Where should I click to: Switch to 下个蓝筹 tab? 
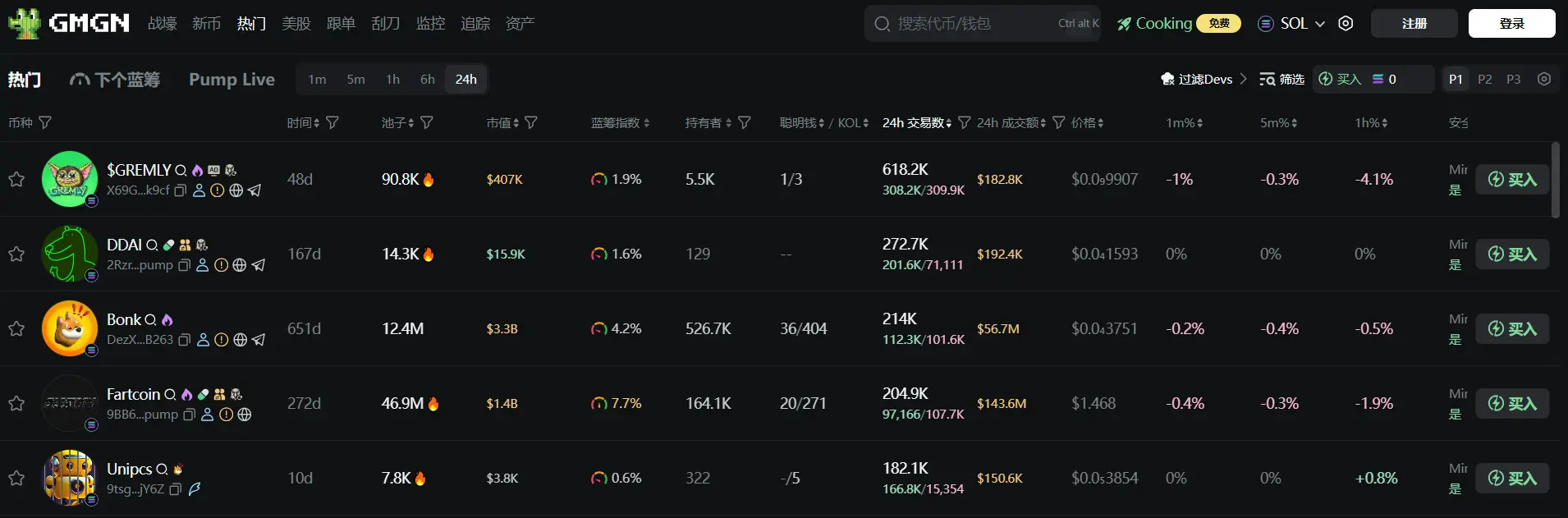[115, 79]
